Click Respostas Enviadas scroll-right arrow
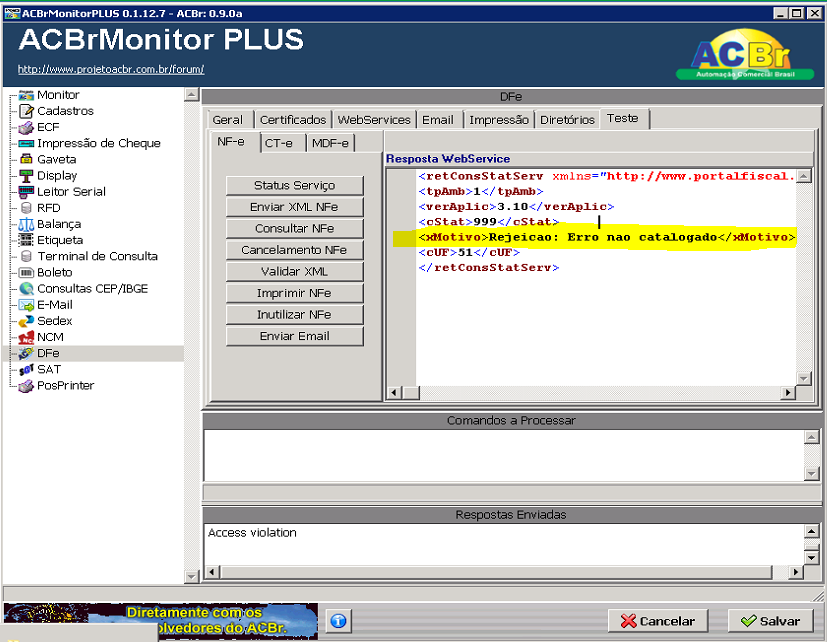 click(x=796, y=571)
